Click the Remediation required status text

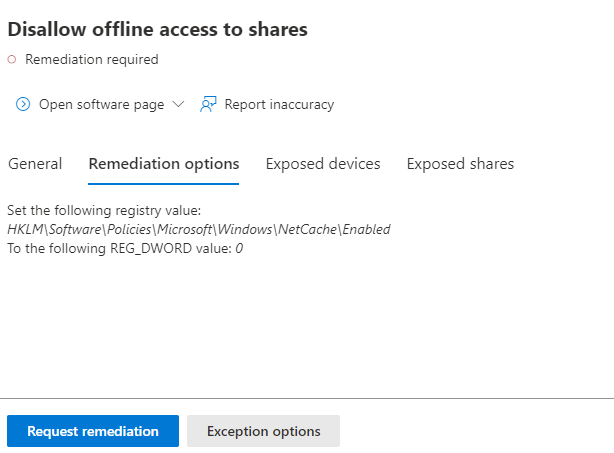[x=92, y=60]
